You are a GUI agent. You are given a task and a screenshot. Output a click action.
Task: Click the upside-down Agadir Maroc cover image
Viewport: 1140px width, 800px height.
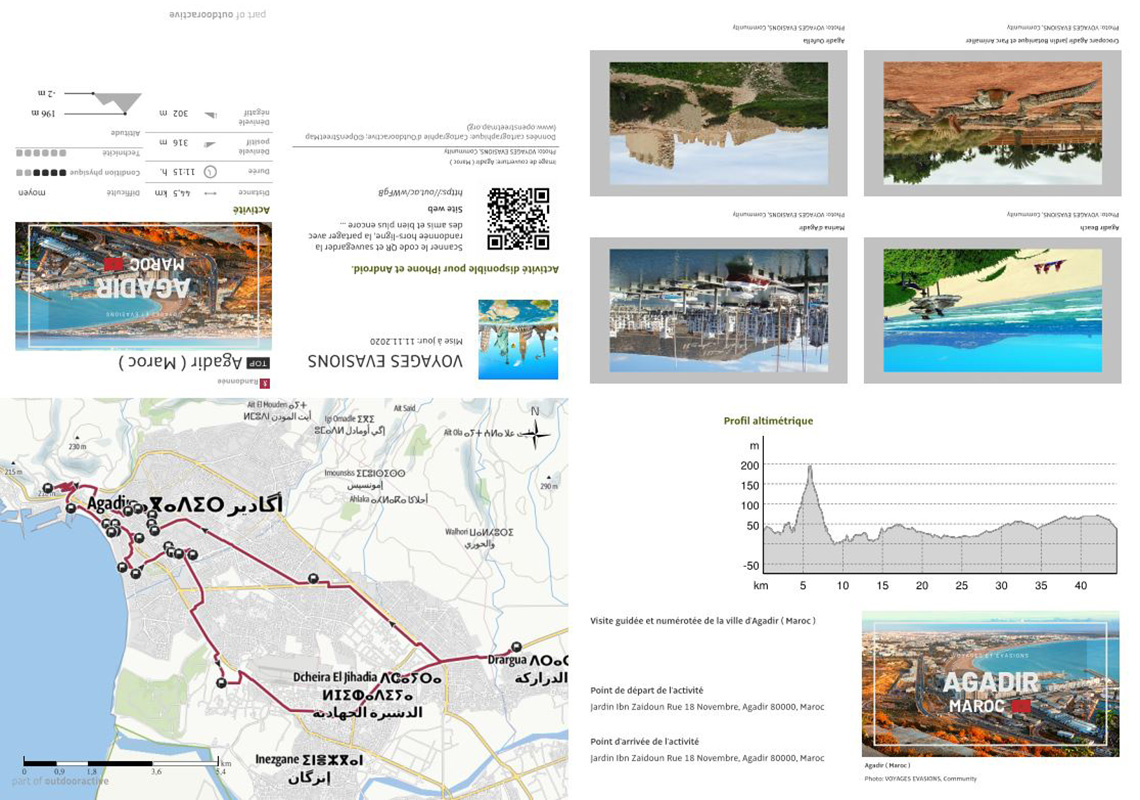coord(143,286)
